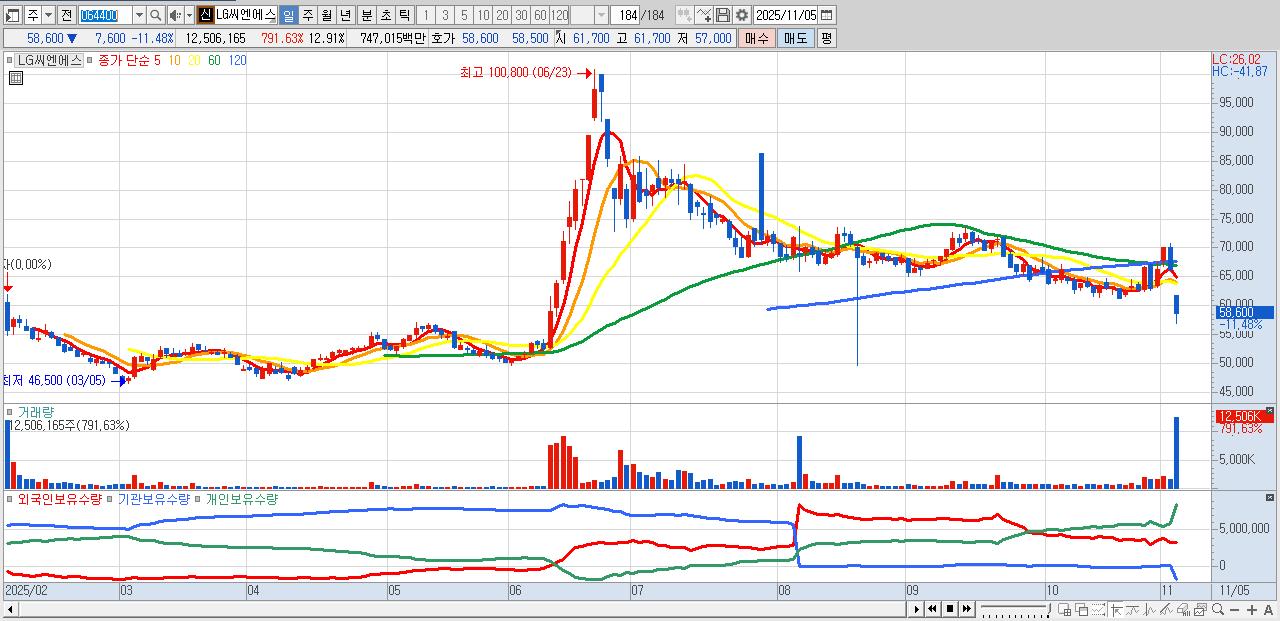Click the interval '5' button
Viewport: 1280px width, 621px height.
(464, 15)
